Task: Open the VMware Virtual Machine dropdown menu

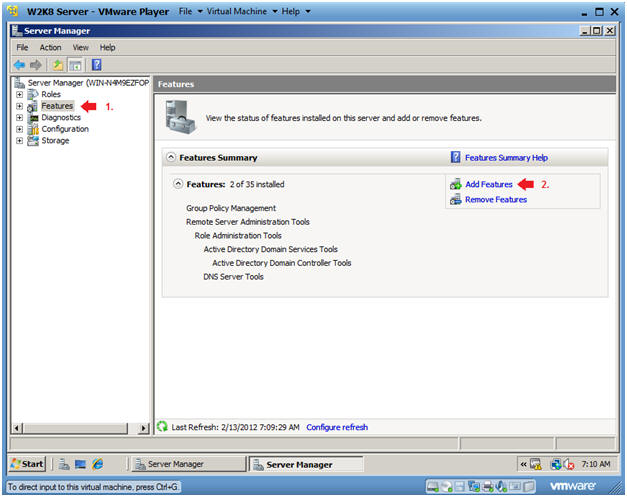Action: pyautogui.click(x=242, y=12)
